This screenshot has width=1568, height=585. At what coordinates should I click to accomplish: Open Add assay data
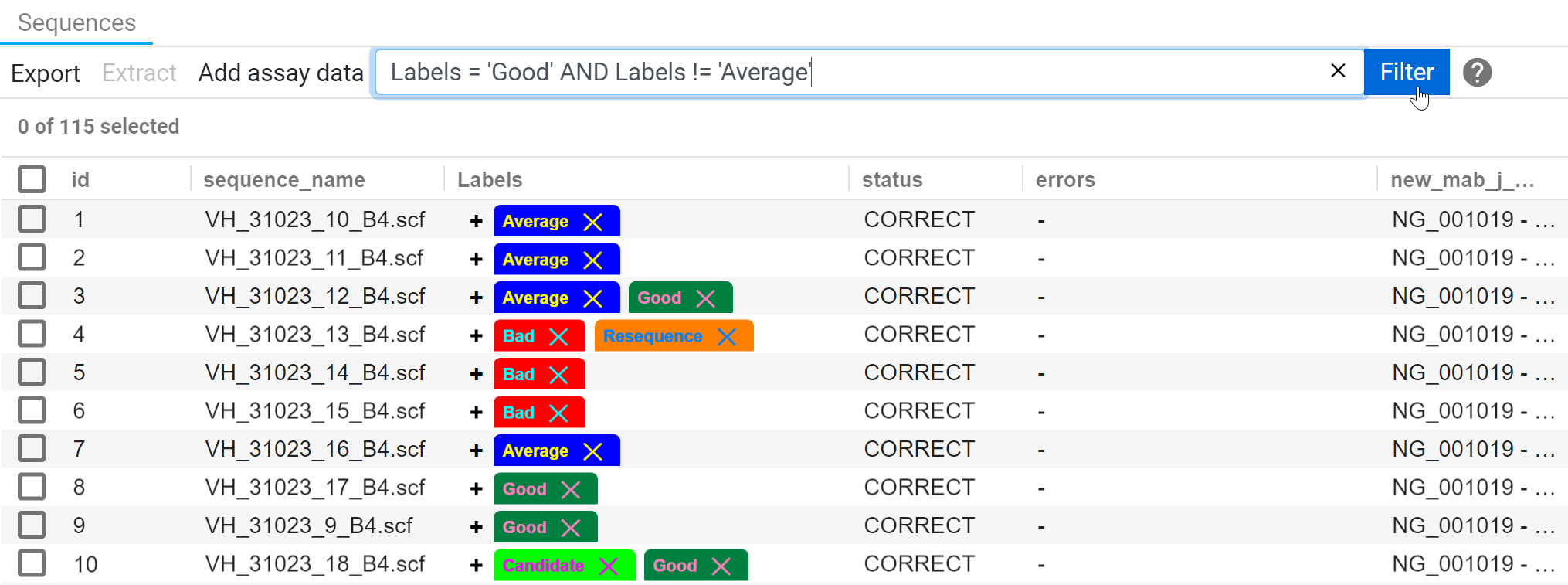click(x=280, y=73)
